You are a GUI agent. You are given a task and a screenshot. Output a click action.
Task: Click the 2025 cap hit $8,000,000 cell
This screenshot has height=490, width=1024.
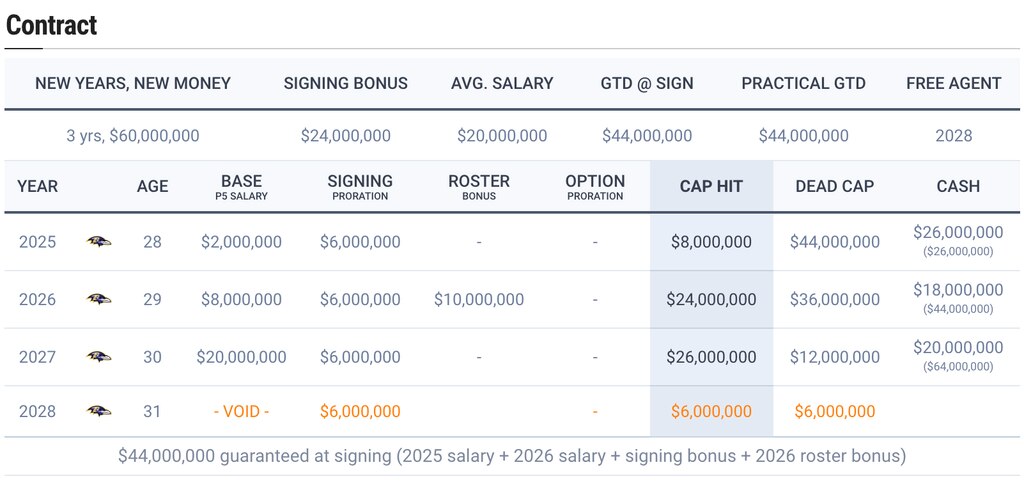pyautogui.click(x=711, y=242)
